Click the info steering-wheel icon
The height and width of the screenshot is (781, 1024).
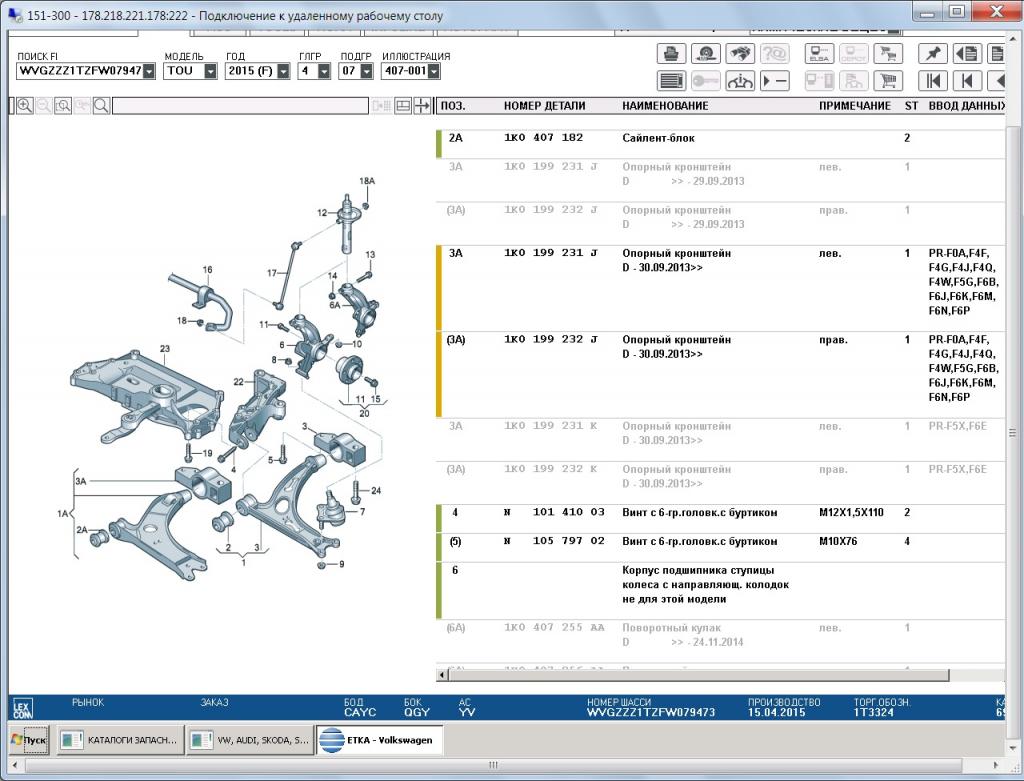[x=740, y=81]
